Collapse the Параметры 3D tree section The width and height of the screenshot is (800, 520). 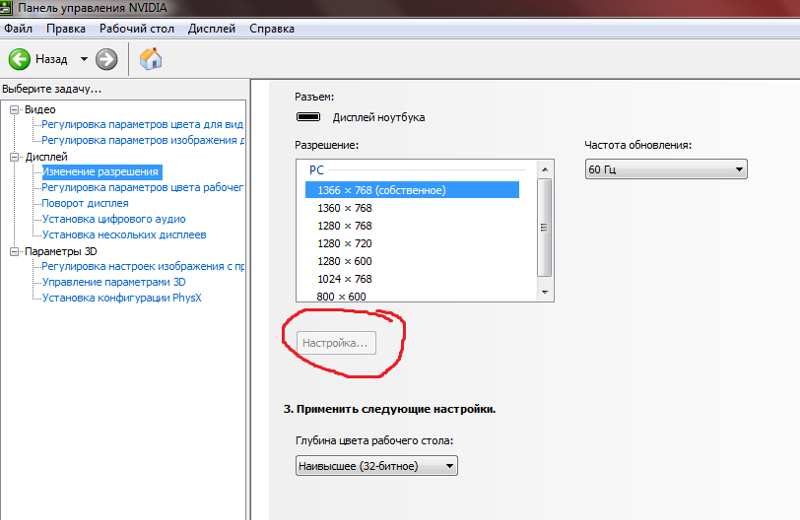tap(15, 251)
